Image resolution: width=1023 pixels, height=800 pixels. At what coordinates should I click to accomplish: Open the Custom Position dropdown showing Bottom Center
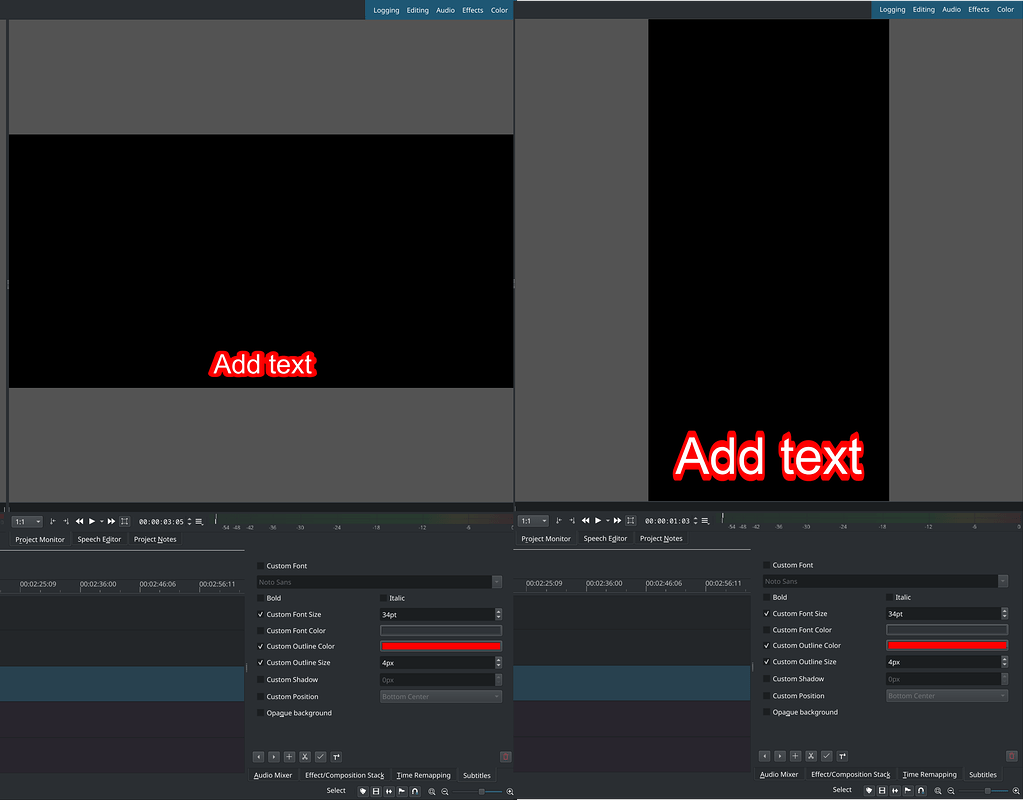click(440, 695)
